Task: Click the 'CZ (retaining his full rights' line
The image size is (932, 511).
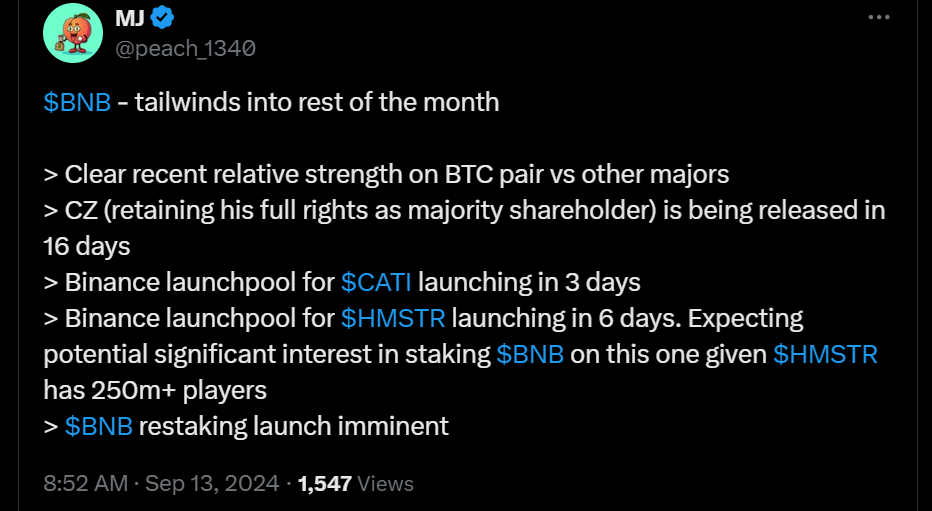Action: pyautogui.click(x=464, y=211)
